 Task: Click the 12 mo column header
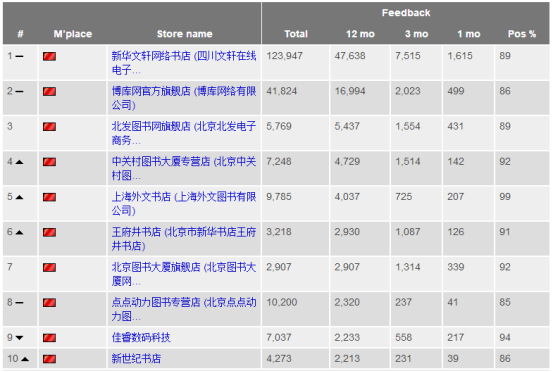coord(360,34)
